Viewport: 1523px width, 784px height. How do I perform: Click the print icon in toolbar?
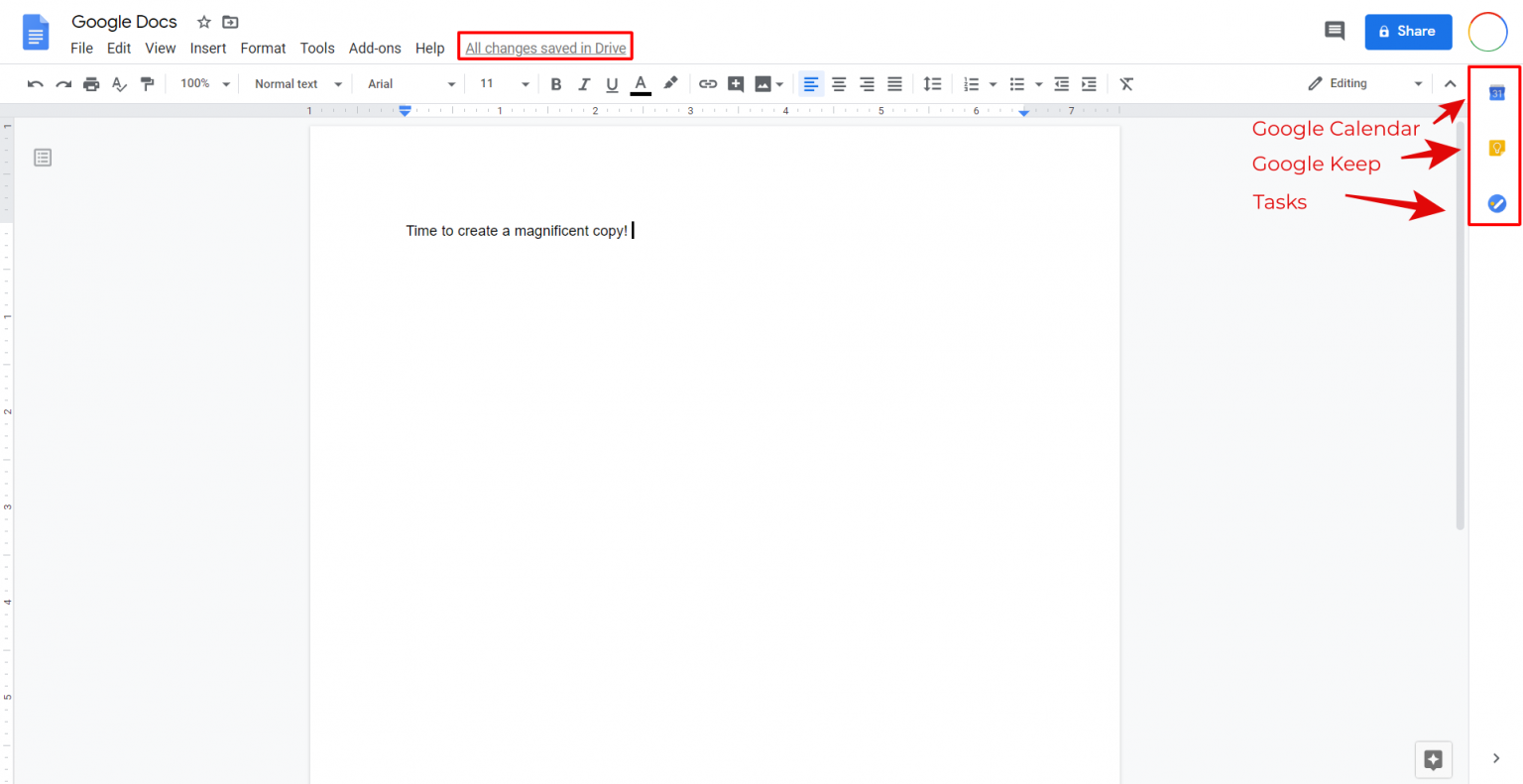(x=91, y=84)
